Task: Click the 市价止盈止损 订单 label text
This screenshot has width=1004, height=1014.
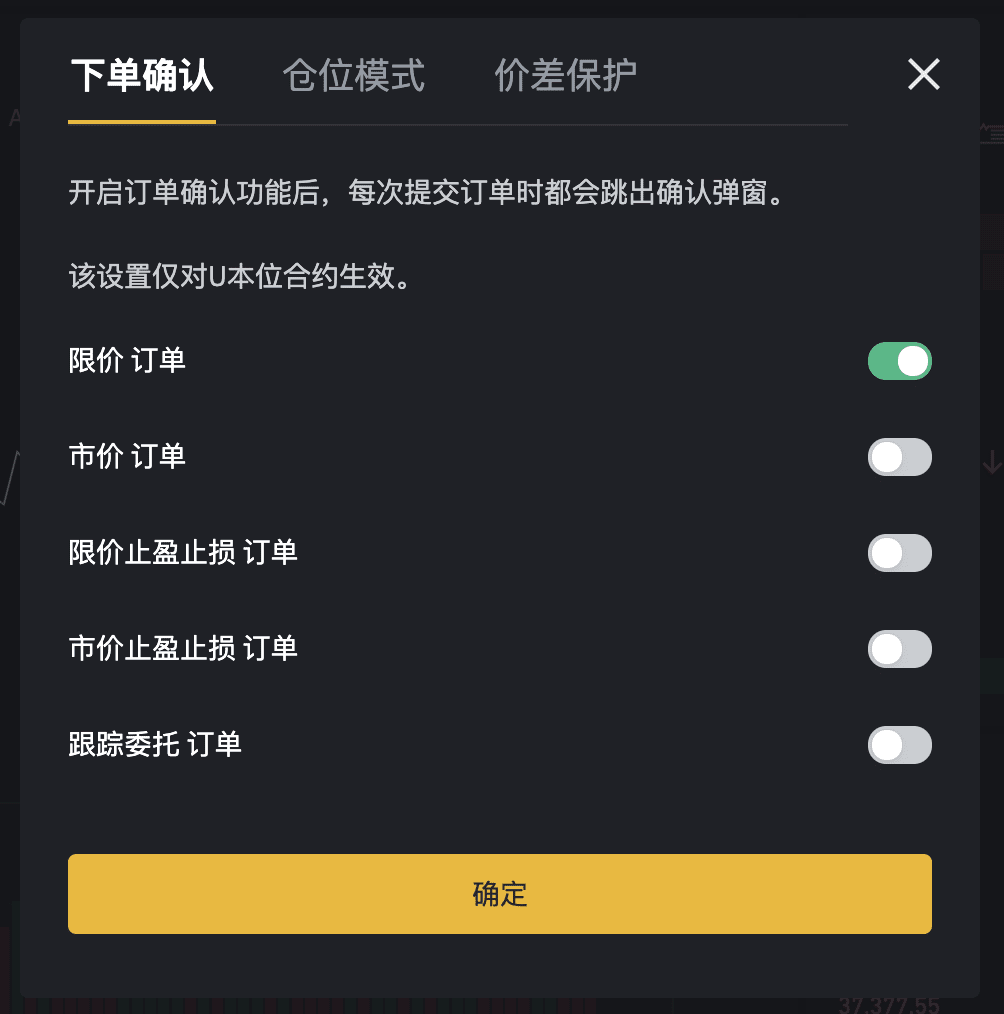Action: 183,648
